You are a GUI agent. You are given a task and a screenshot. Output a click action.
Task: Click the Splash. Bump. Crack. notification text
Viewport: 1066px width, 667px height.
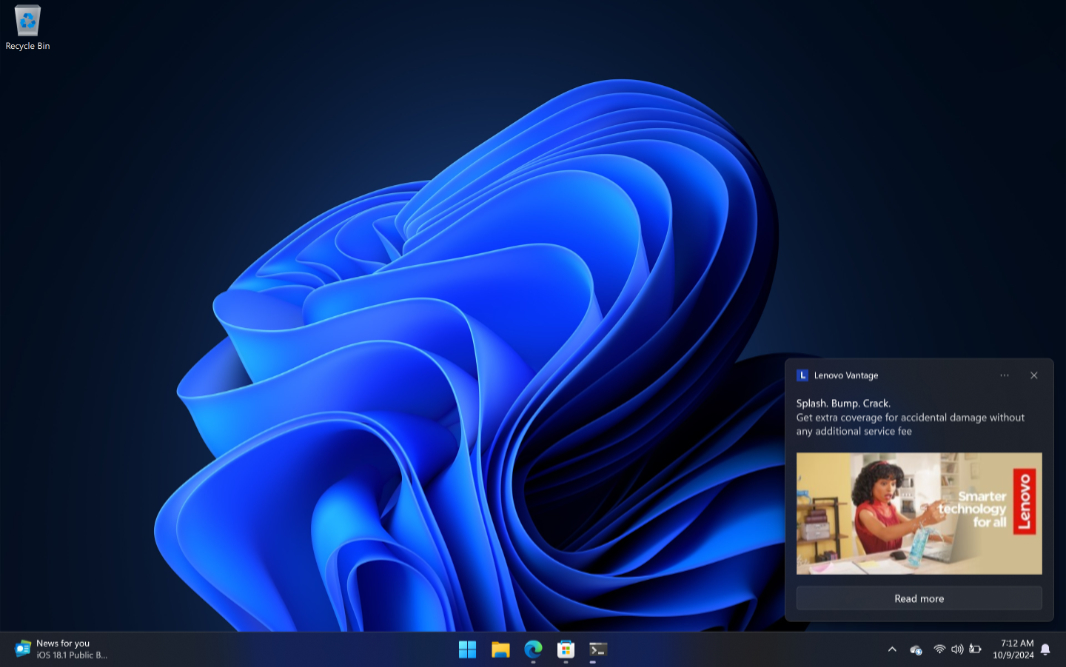tap(843, 403)
